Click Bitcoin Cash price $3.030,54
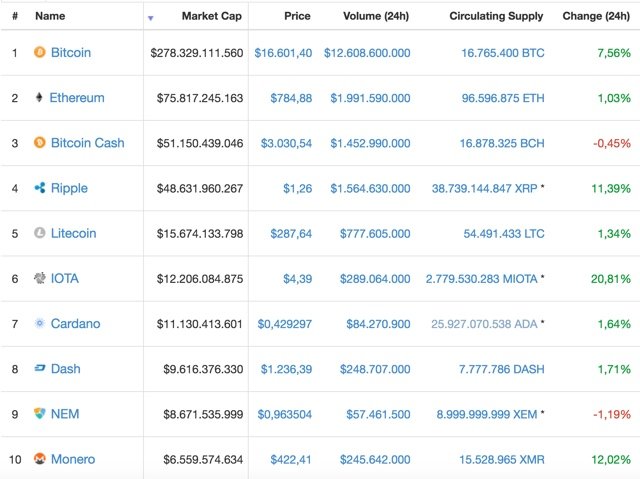 [286, 144]
